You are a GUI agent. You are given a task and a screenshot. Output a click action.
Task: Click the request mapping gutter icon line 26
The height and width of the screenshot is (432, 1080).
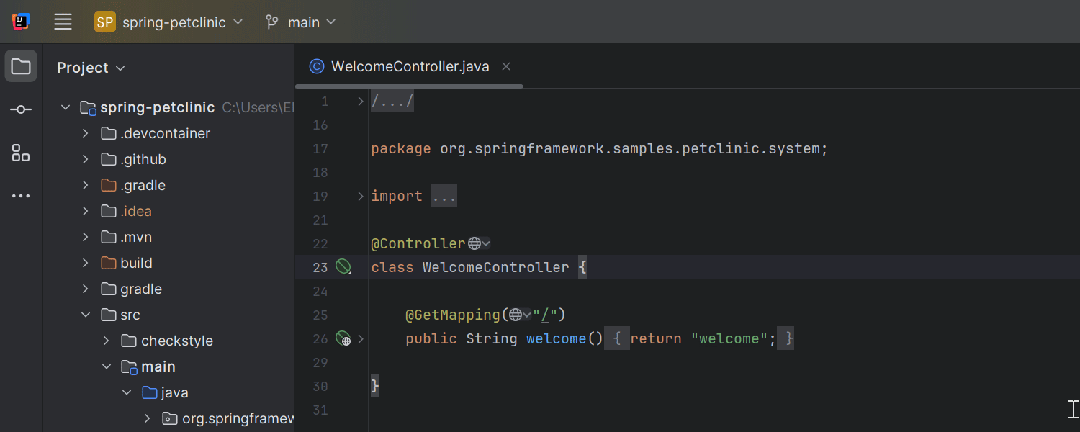(343, 338)
